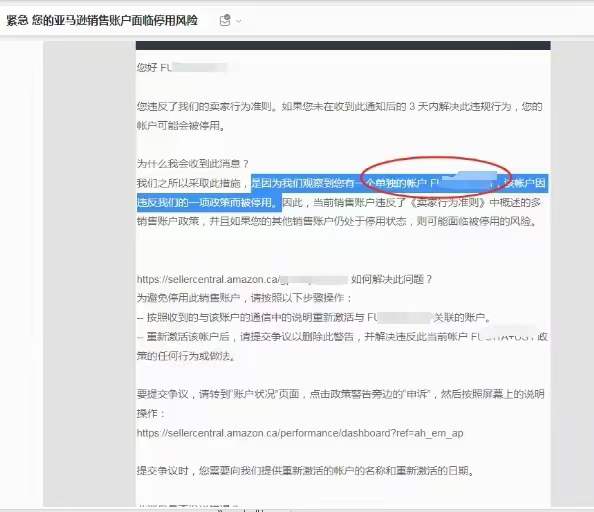Image resolution: width=594 pixels, height=512 pixels.
Task: Open the sellercentral performance dashboard link
Action: click(x=300, y=433)
